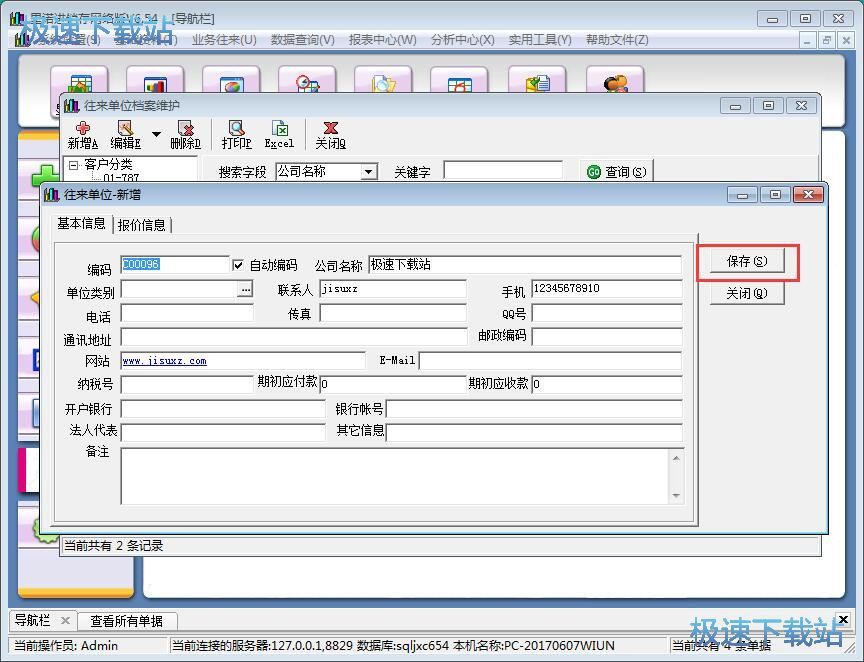
Task: Click the 期初应付款 input field
Action: coord(393,384)
